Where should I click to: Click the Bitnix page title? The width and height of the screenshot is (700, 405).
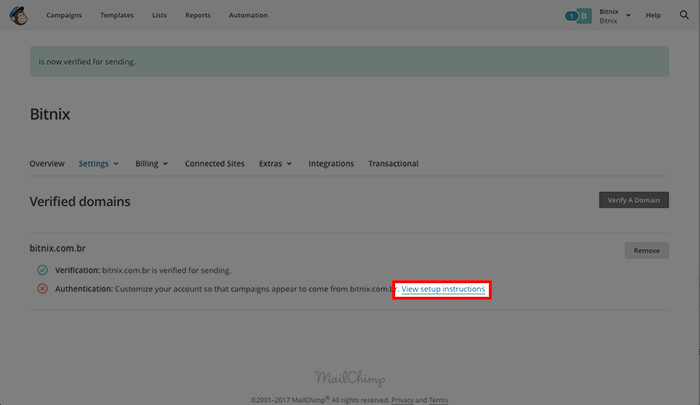tap(50, 114)
